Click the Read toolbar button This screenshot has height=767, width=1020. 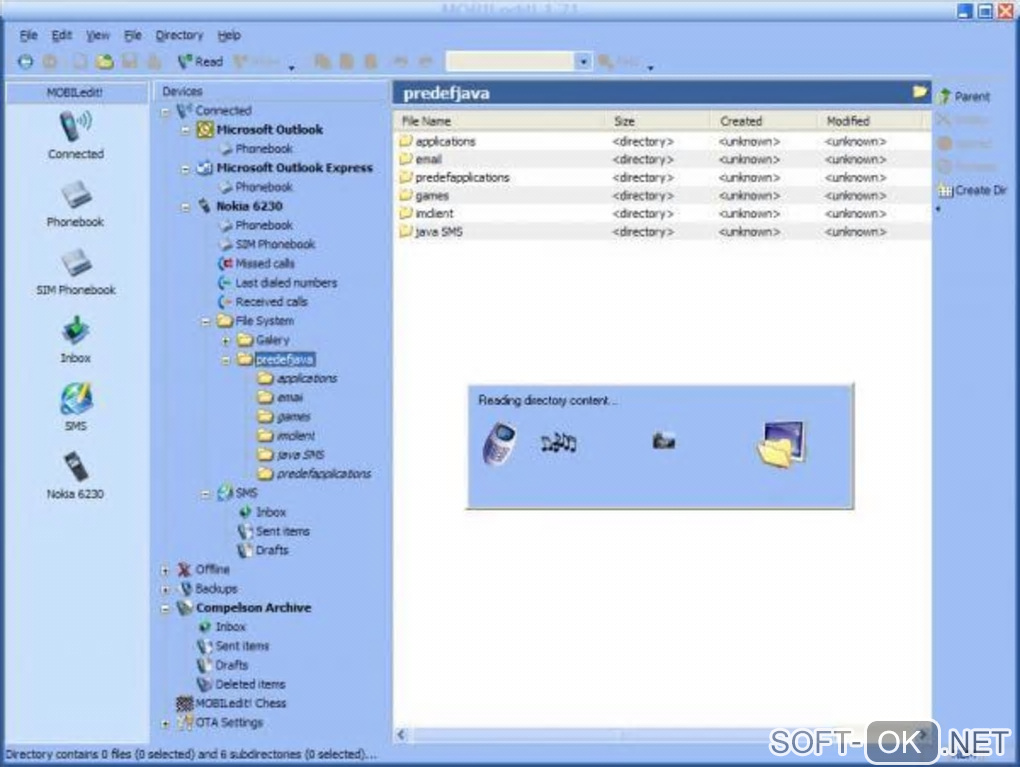click(x=200, y=62)
